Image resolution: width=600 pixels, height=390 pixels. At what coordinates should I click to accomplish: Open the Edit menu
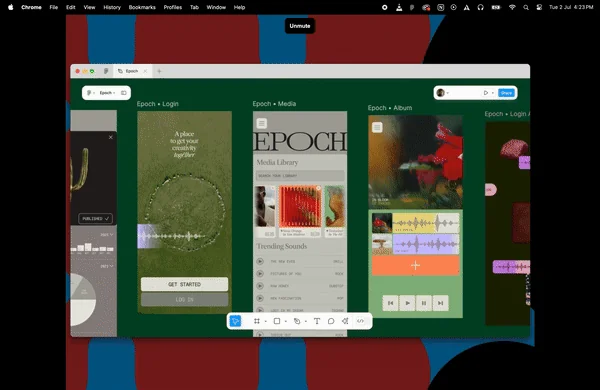70,7
